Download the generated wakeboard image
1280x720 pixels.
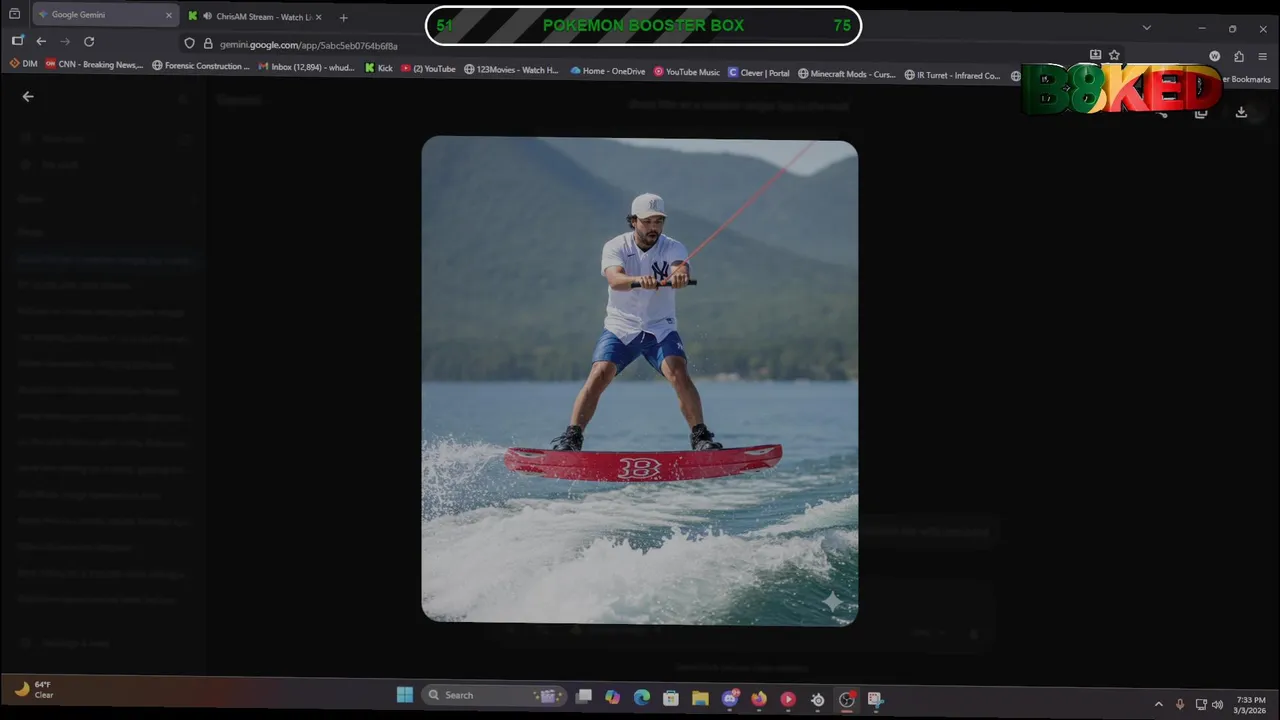click(x=1241, y=112)
